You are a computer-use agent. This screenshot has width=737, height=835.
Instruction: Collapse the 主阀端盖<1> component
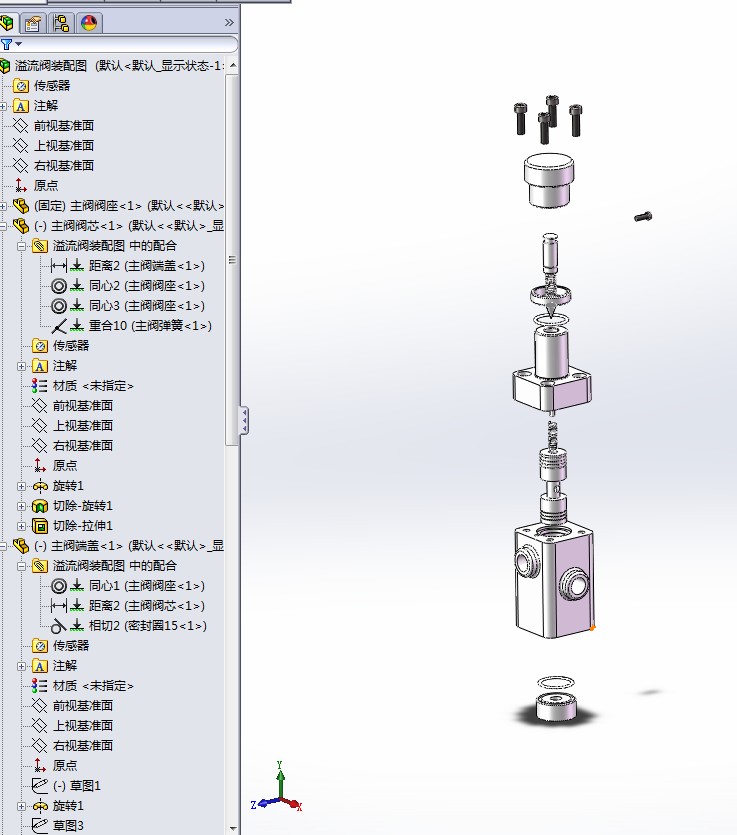3,546
